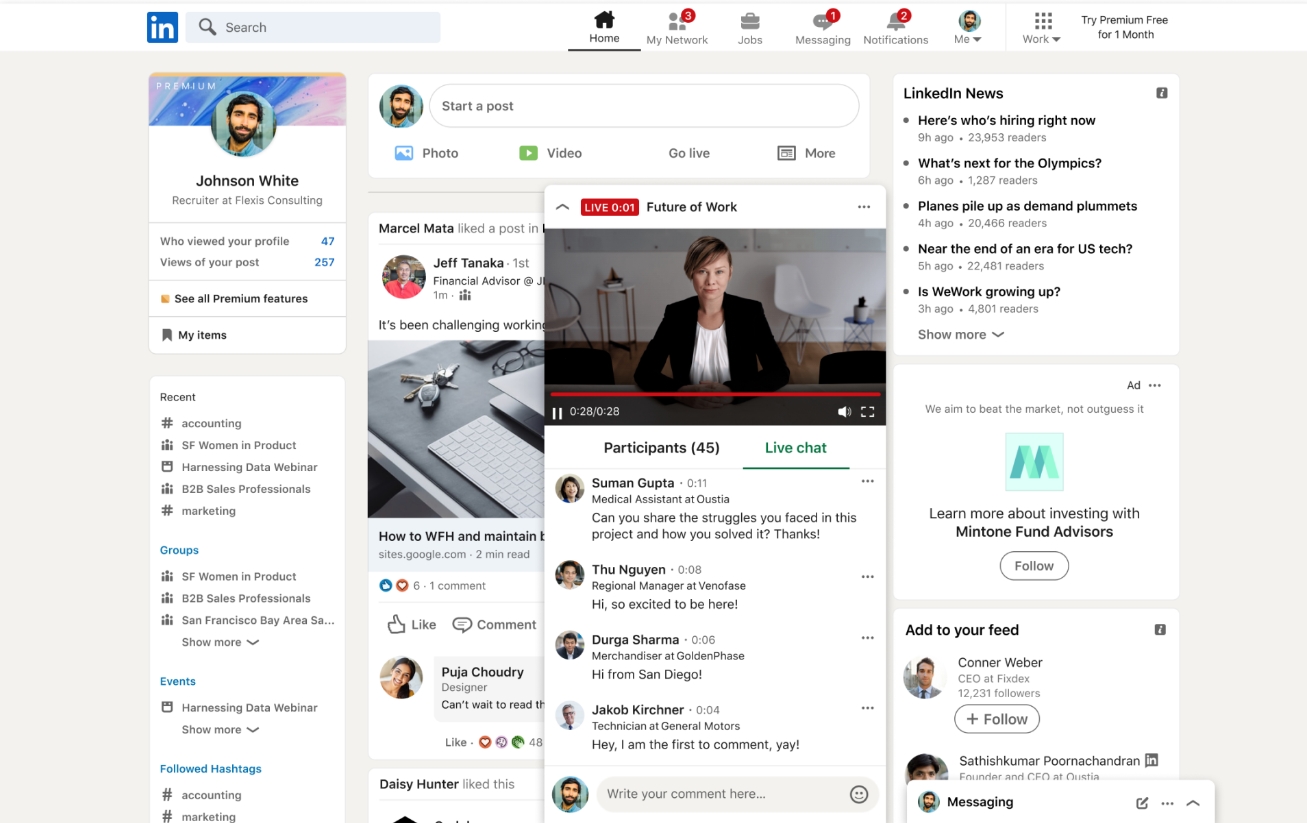
Task: Click Try Premium Free for 1 Month
Action: click(x=1125, y=27)
